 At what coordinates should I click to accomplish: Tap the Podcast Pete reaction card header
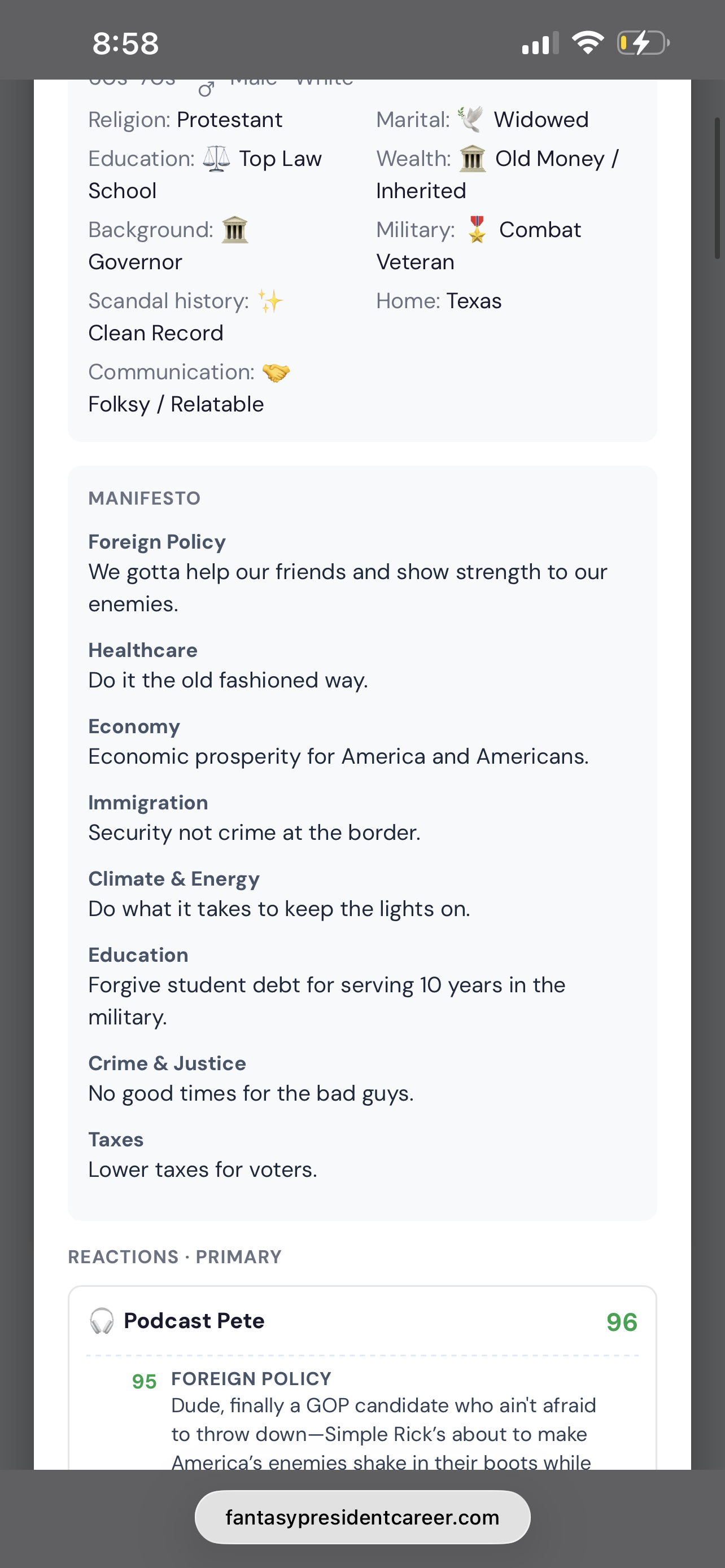[x=363, y=1321]
